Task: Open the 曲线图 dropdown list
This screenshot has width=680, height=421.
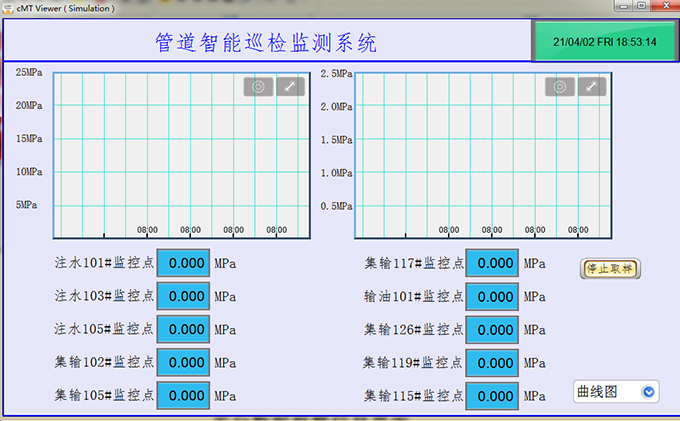Action: pos(649,392)
